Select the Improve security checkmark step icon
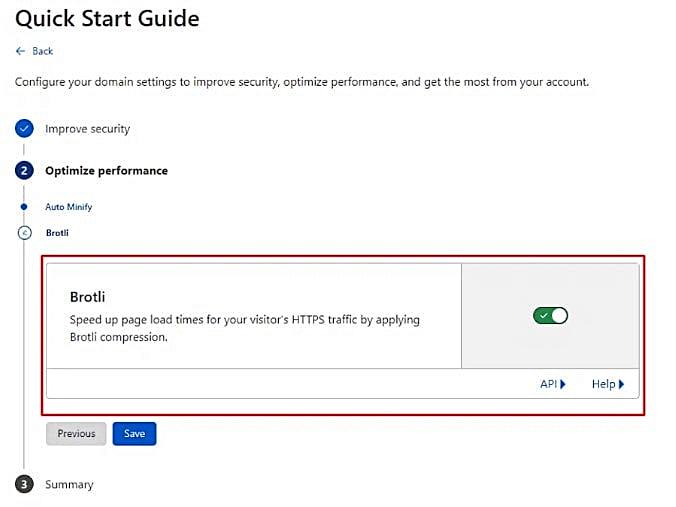This screenshot has width=676, height=507. [x=24, y=128]
